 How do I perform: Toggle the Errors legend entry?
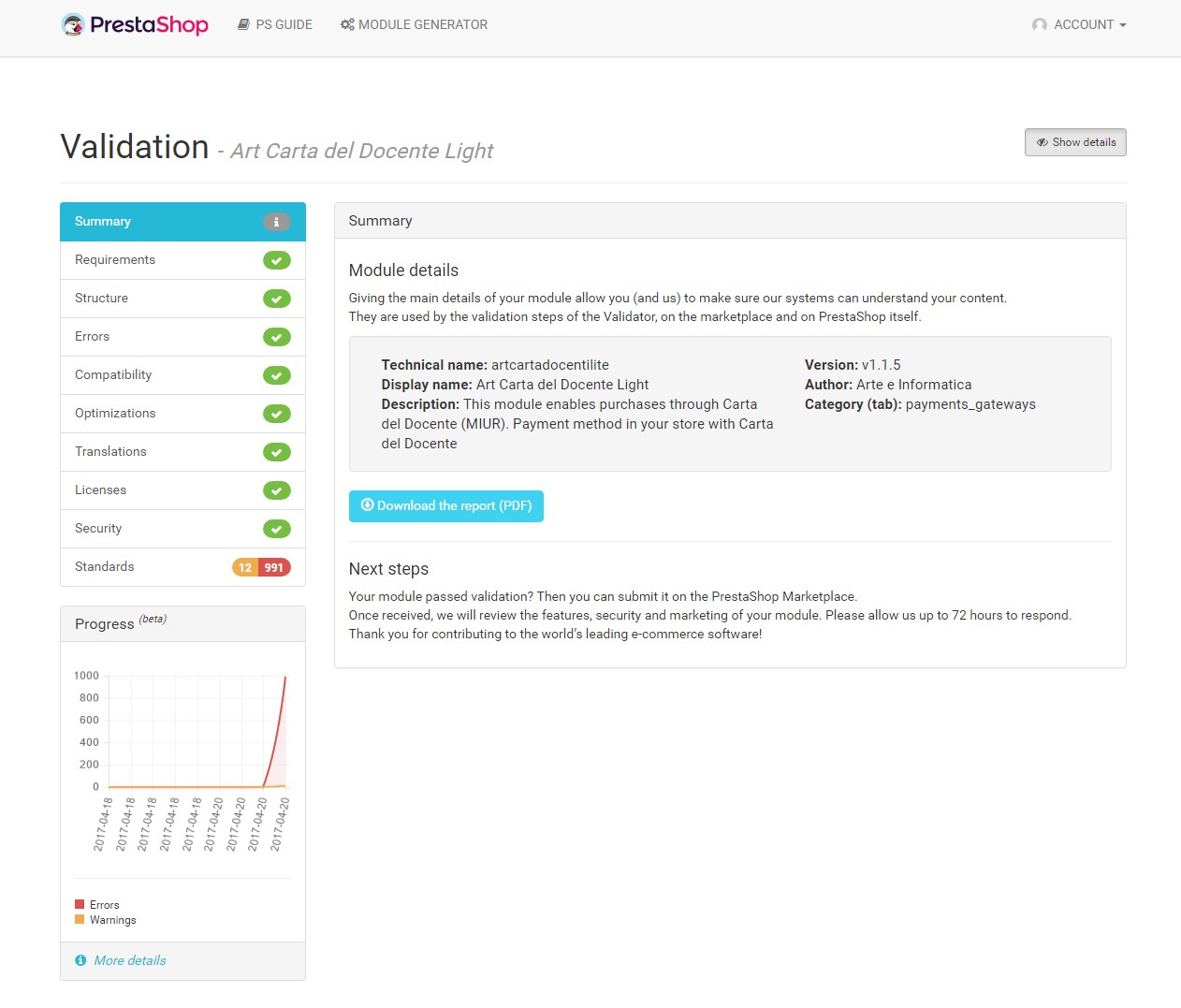click(x=97, y=905)
